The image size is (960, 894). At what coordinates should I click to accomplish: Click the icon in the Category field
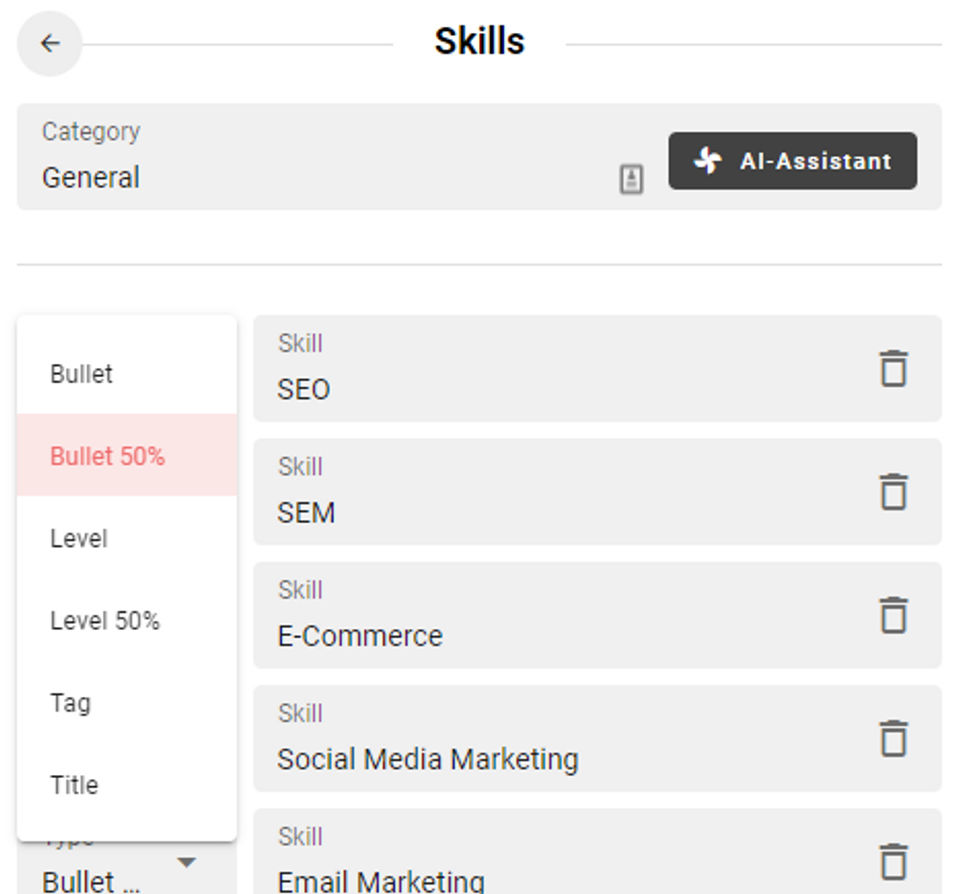[x=631, y=179]
